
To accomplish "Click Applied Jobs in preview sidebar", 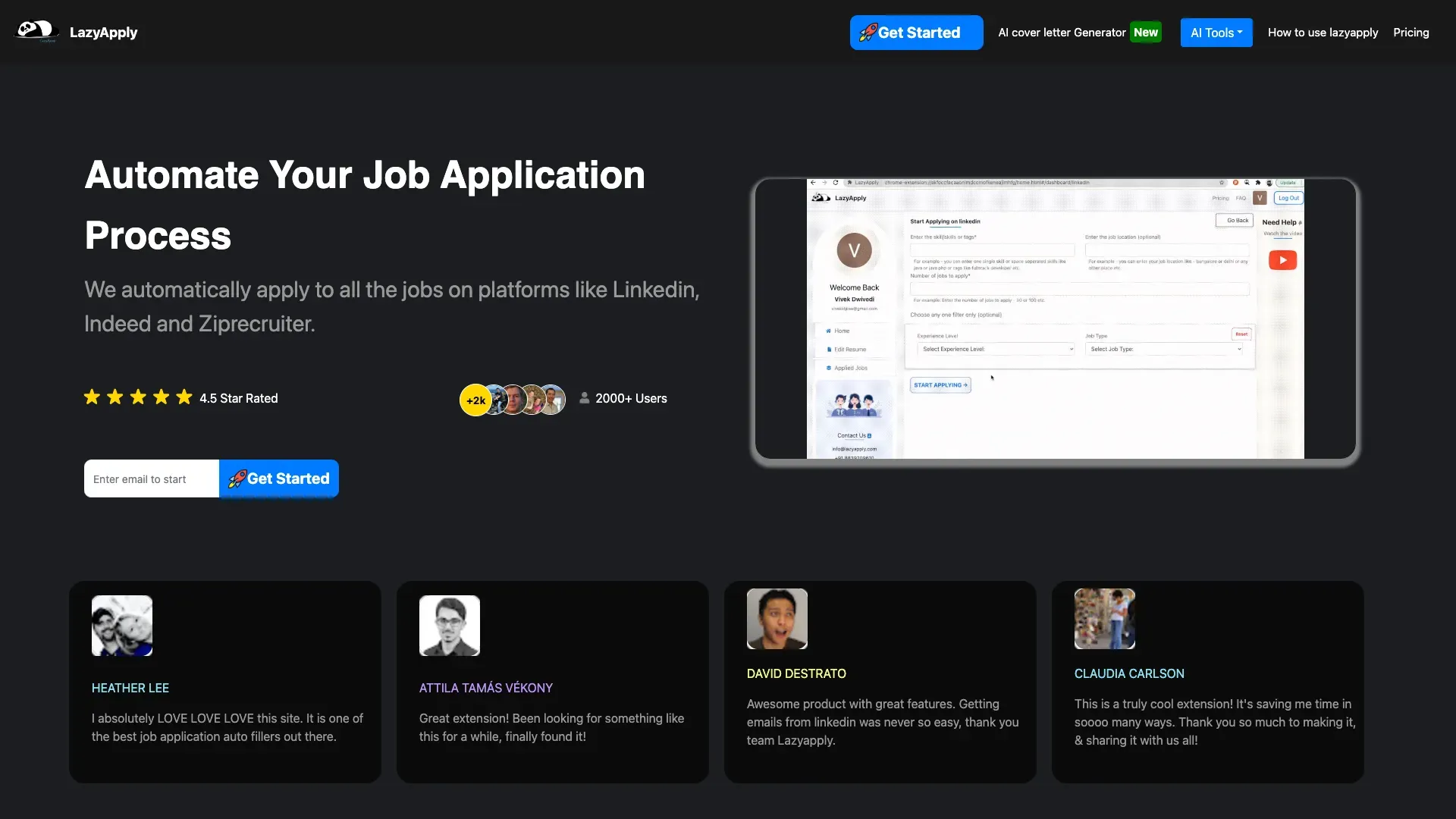I will point(847,368).
